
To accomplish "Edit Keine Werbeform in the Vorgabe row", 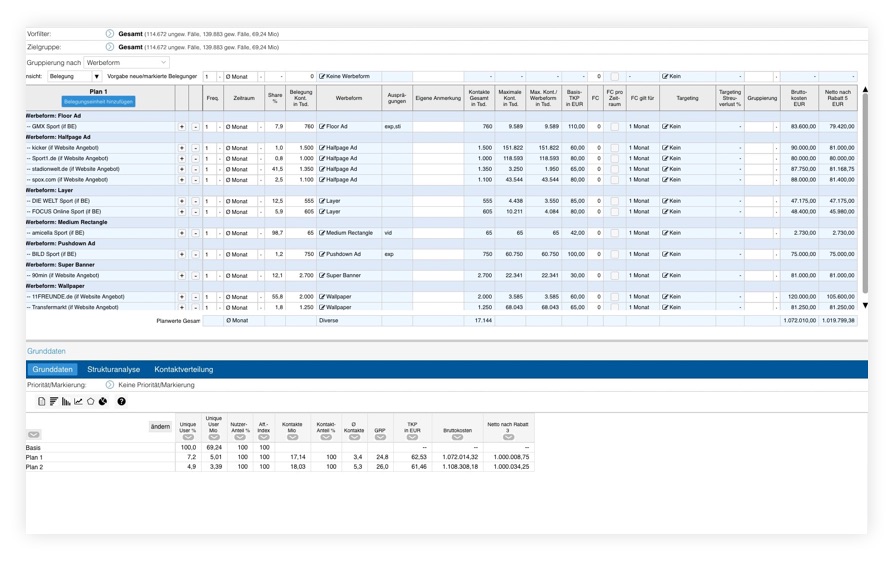I will click(x=322, y=76).
